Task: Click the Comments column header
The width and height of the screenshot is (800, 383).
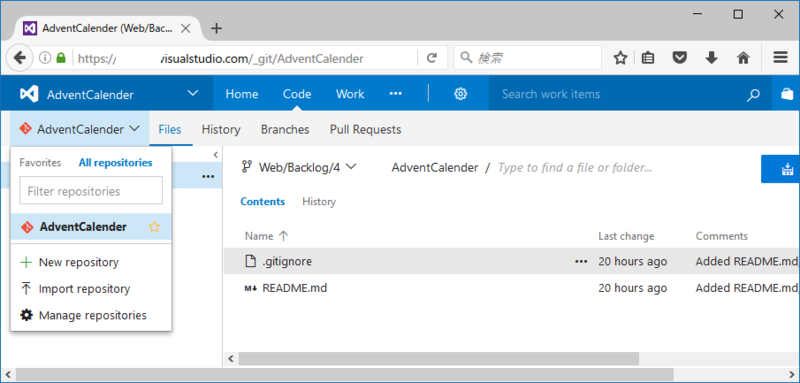Action: 721,236
